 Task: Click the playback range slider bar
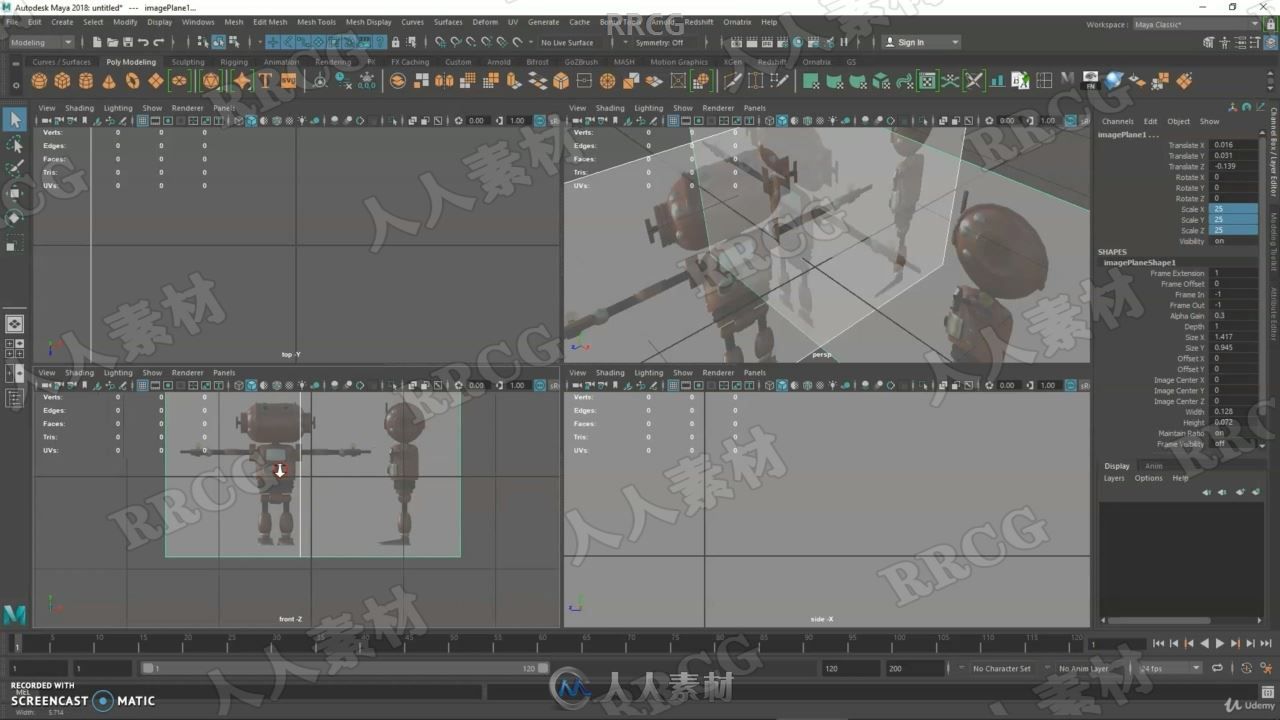pos(345,668)
